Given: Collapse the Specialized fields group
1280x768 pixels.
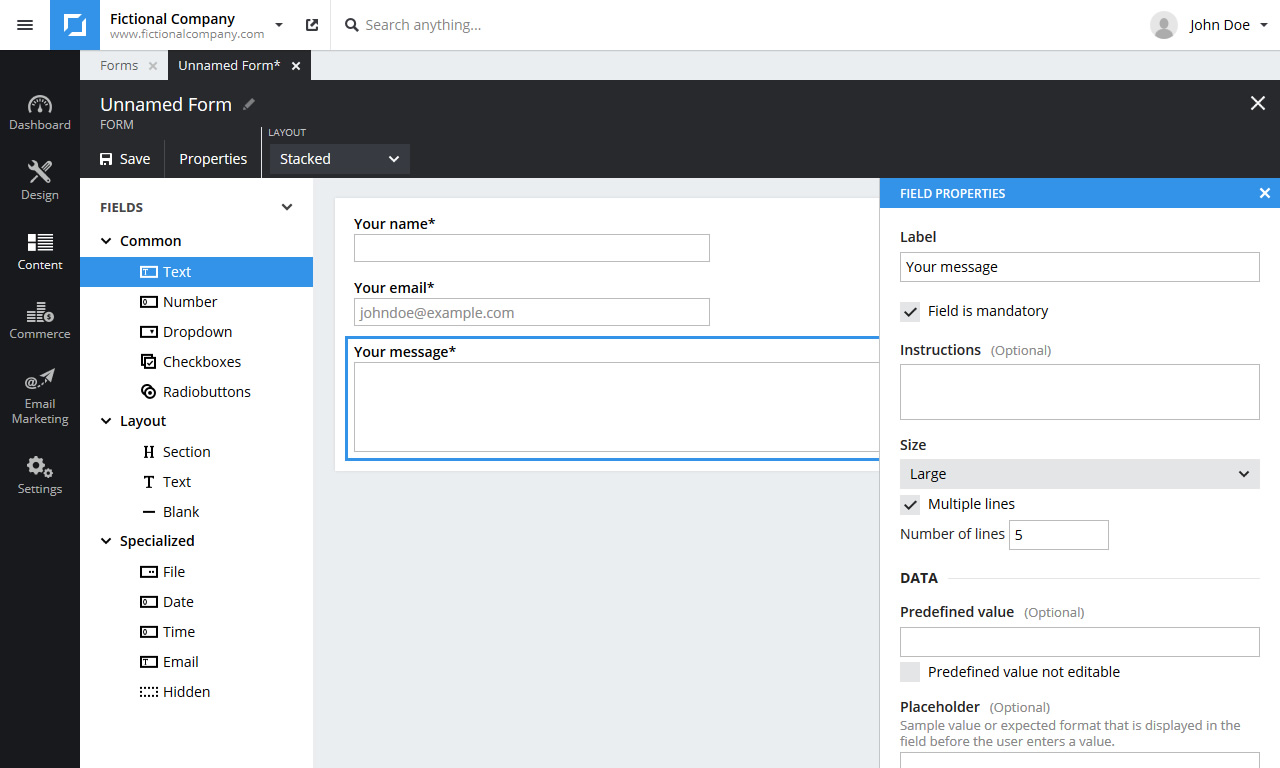Looking at the screenshot, I should (x=106, y=541).
